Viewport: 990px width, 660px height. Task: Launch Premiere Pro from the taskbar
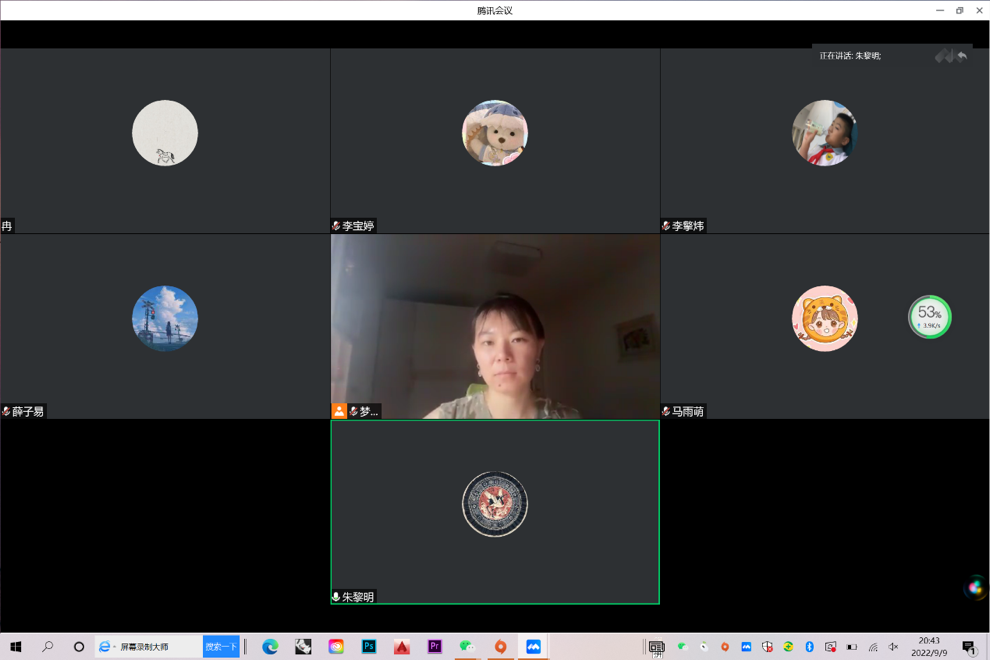[x=434, y=645]
